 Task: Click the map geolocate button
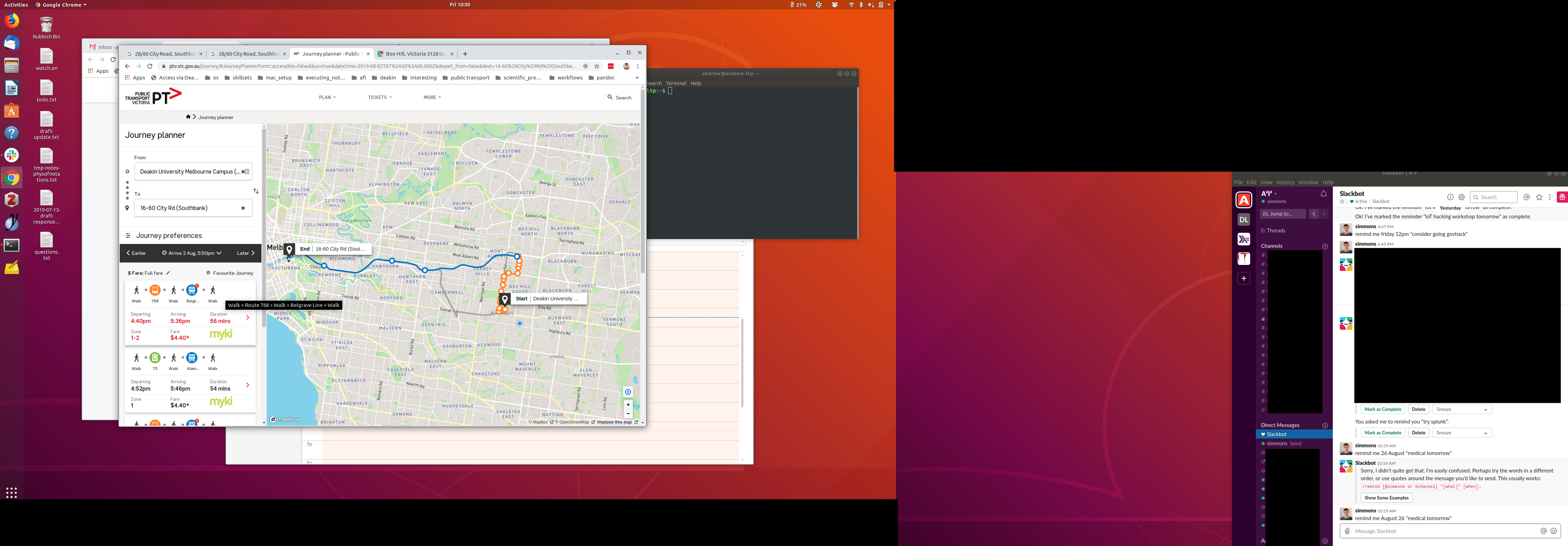click(628, 392)
